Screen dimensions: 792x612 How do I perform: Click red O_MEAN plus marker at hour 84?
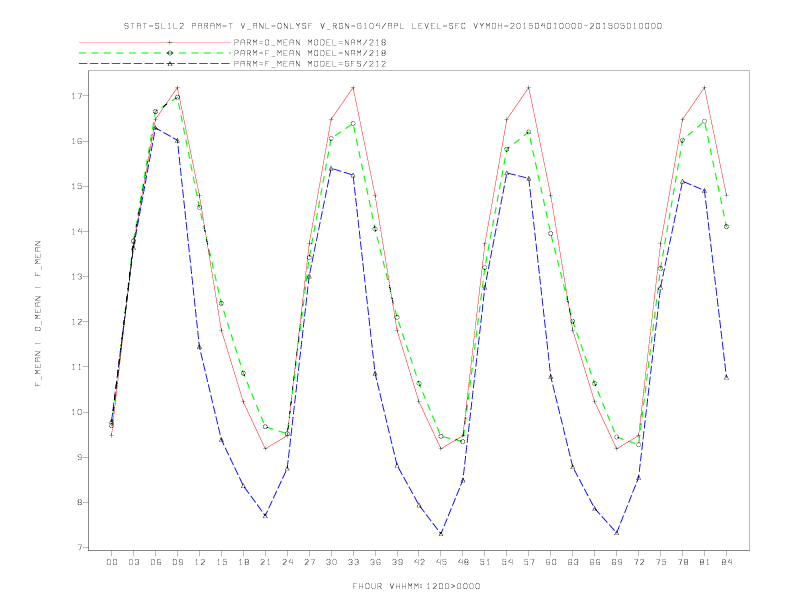coord(726,195)
